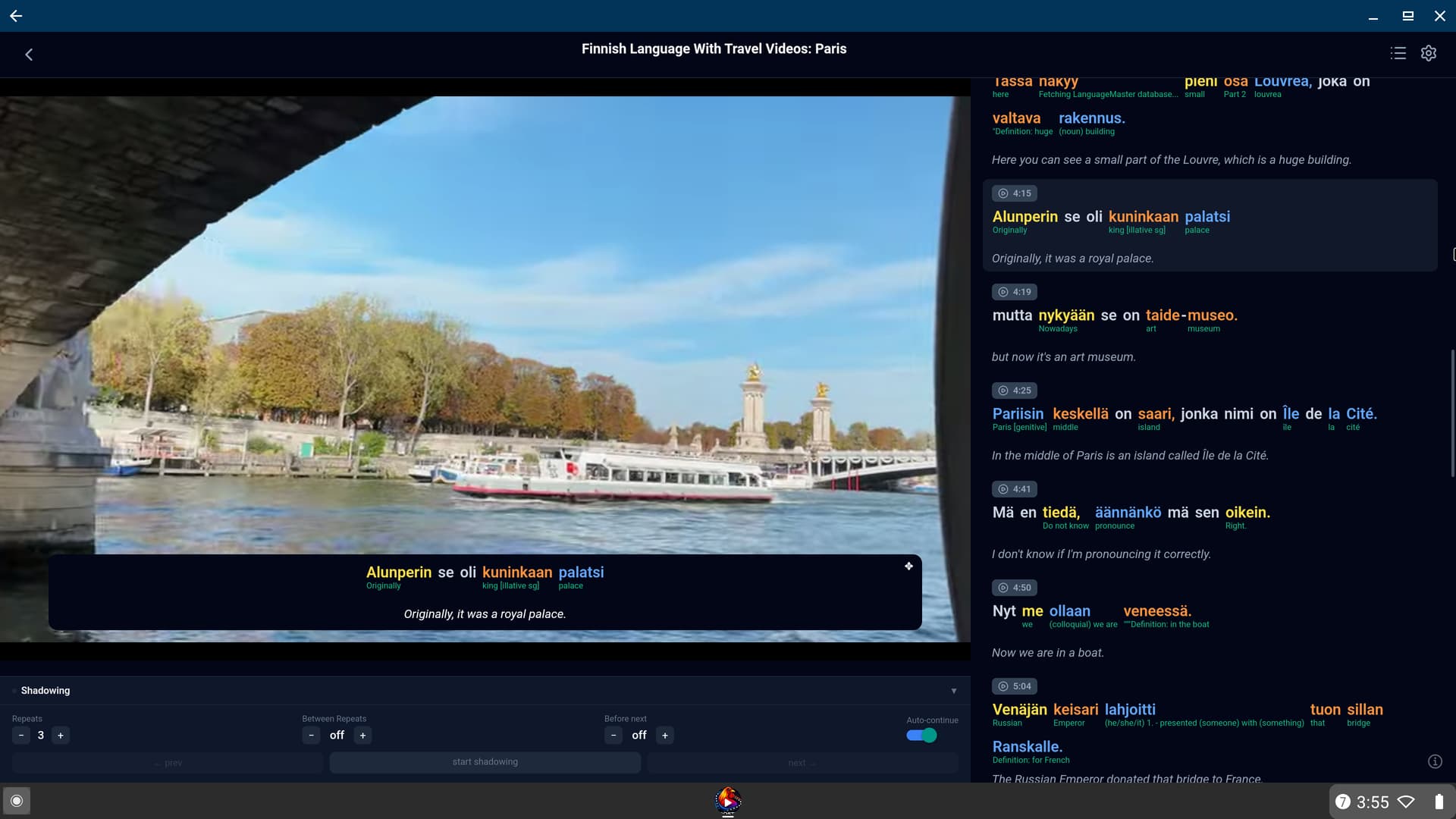This screenshot has width=1456, height=819.
Task: Click the info icon at the bottom right
Action: tap(1435, 761)
